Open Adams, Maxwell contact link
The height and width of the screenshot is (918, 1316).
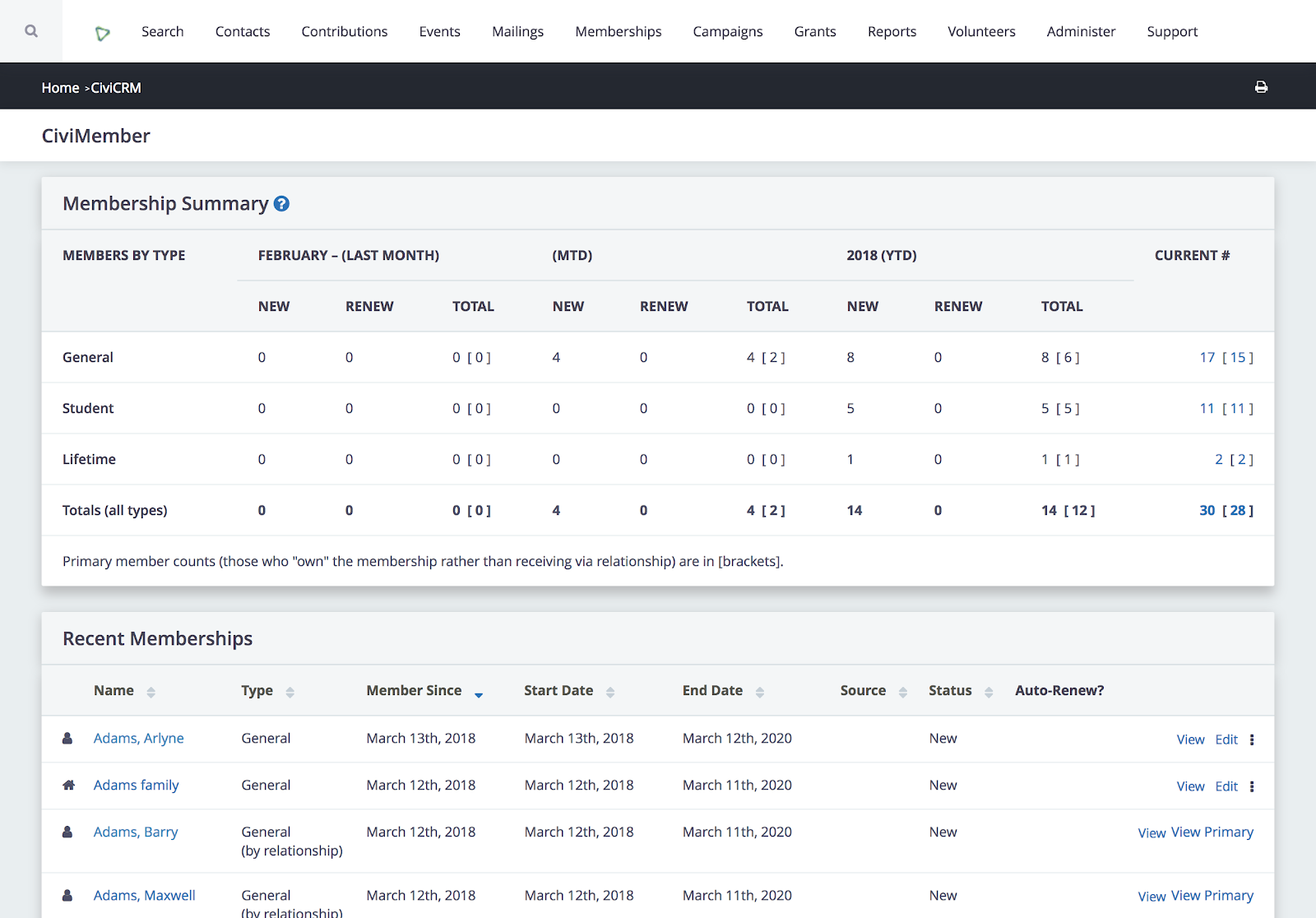point(145,896)
